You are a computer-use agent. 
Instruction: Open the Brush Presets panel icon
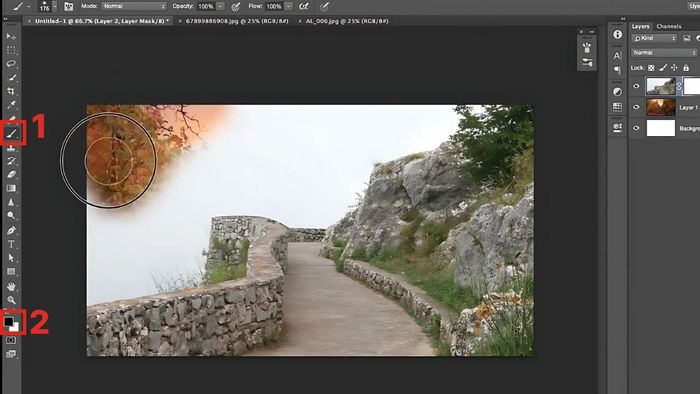[x=587, y=48]
